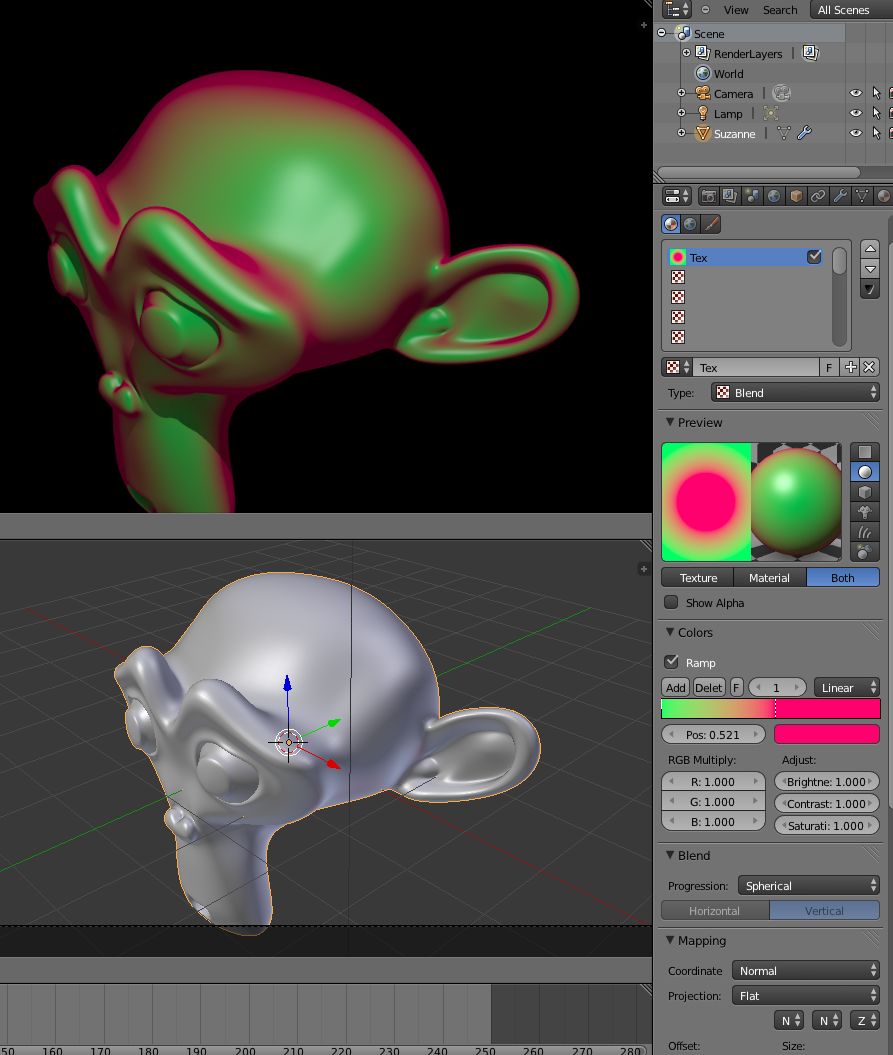Set preview to cube shape
Viewport: 893px width, 1055px height.
pos(865,492)
